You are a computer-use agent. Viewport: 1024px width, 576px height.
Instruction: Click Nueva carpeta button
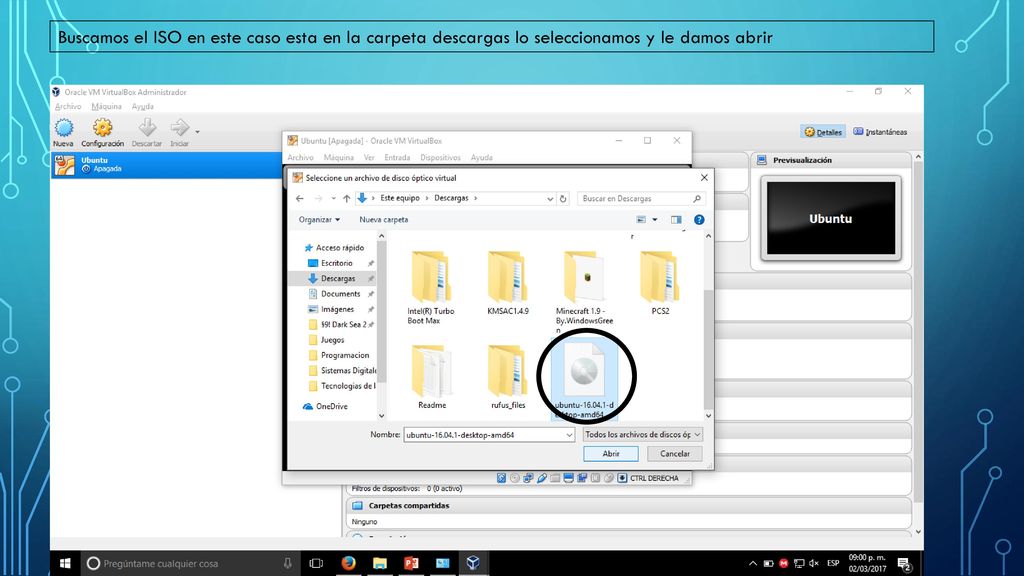(x=383, y=220)
